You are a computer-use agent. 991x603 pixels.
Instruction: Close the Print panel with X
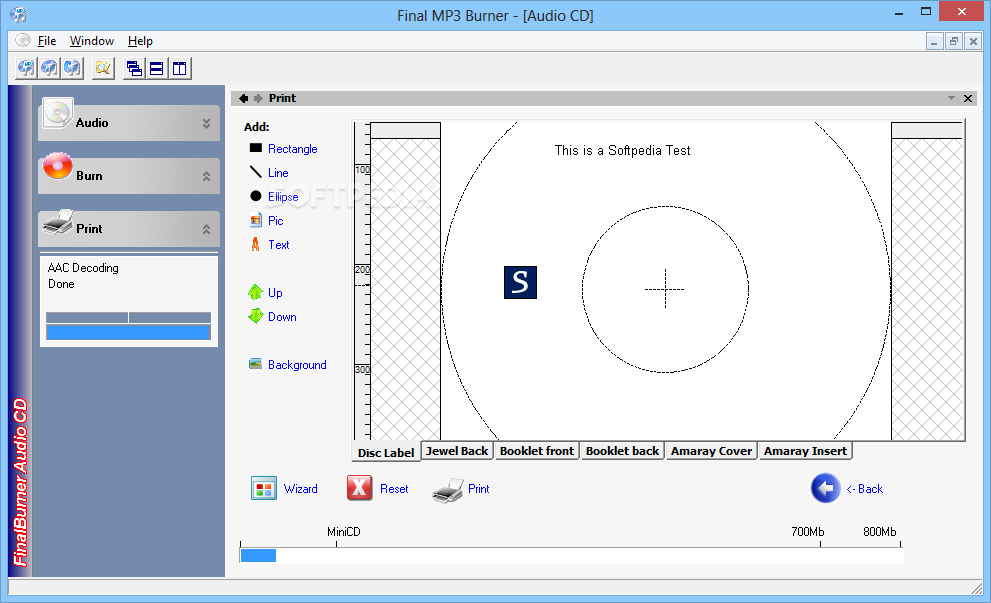pyautogui.click(x=968, y=98)
